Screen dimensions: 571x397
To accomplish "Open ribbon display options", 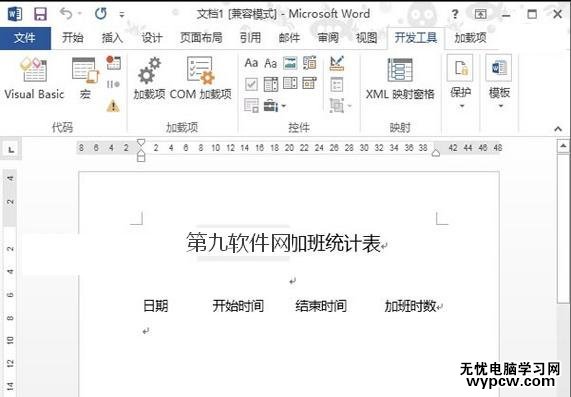I will [x=481, y=14].
